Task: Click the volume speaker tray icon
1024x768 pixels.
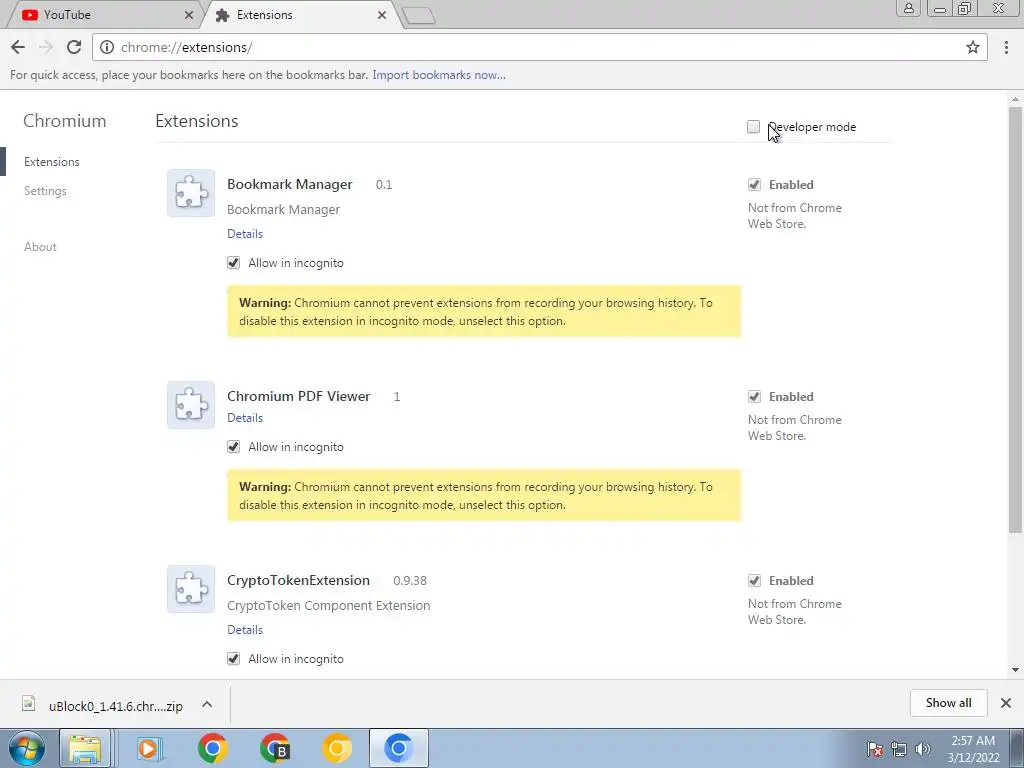Action: (x=923, y=749)
